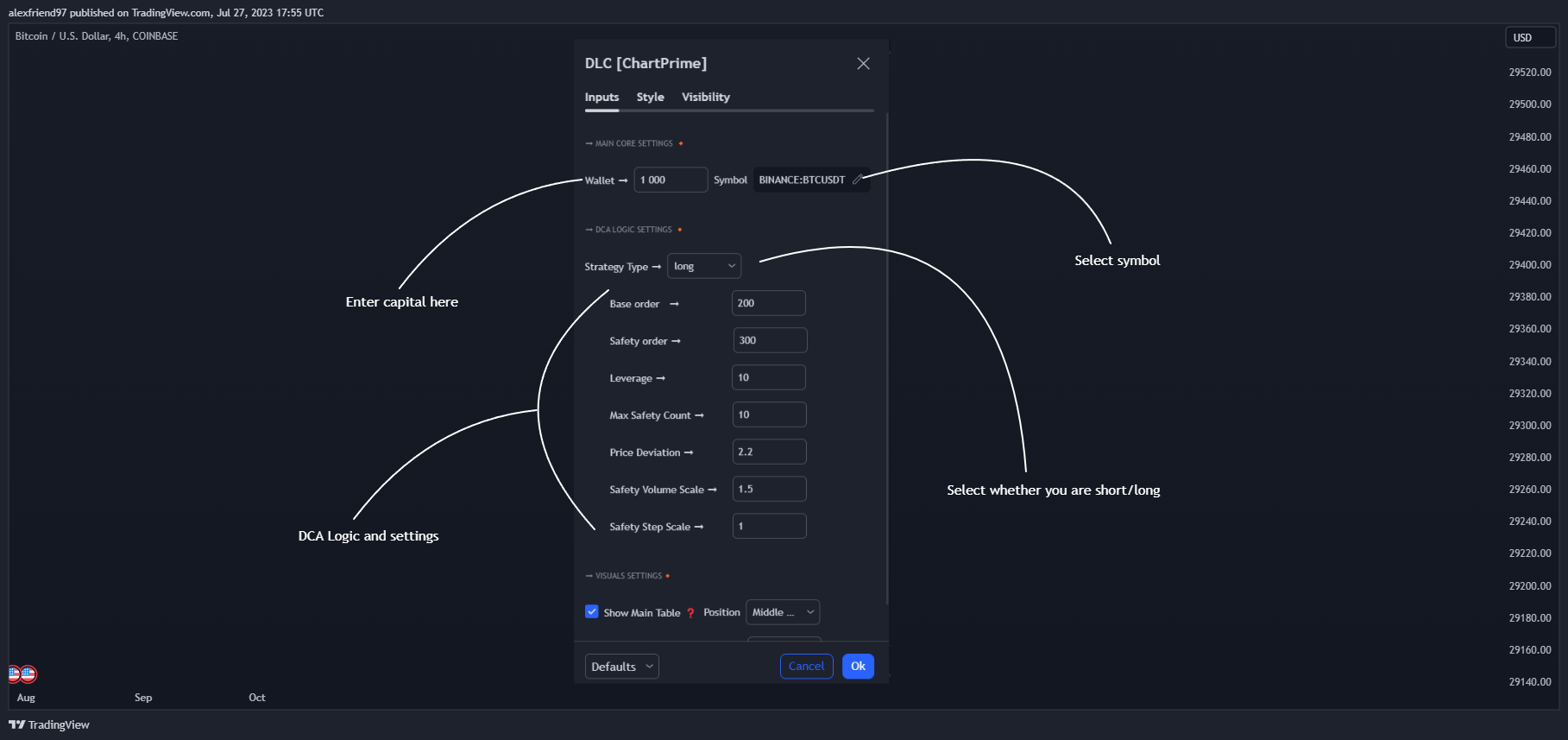
Task: Click the Price Deviation field
Action: [769, 452]
